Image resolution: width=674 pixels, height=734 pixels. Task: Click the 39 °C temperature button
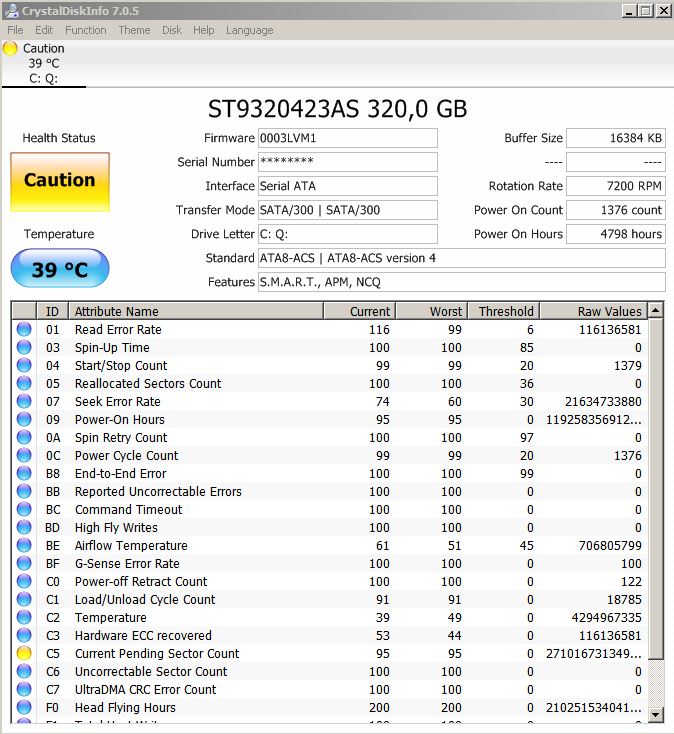point(60,268)
